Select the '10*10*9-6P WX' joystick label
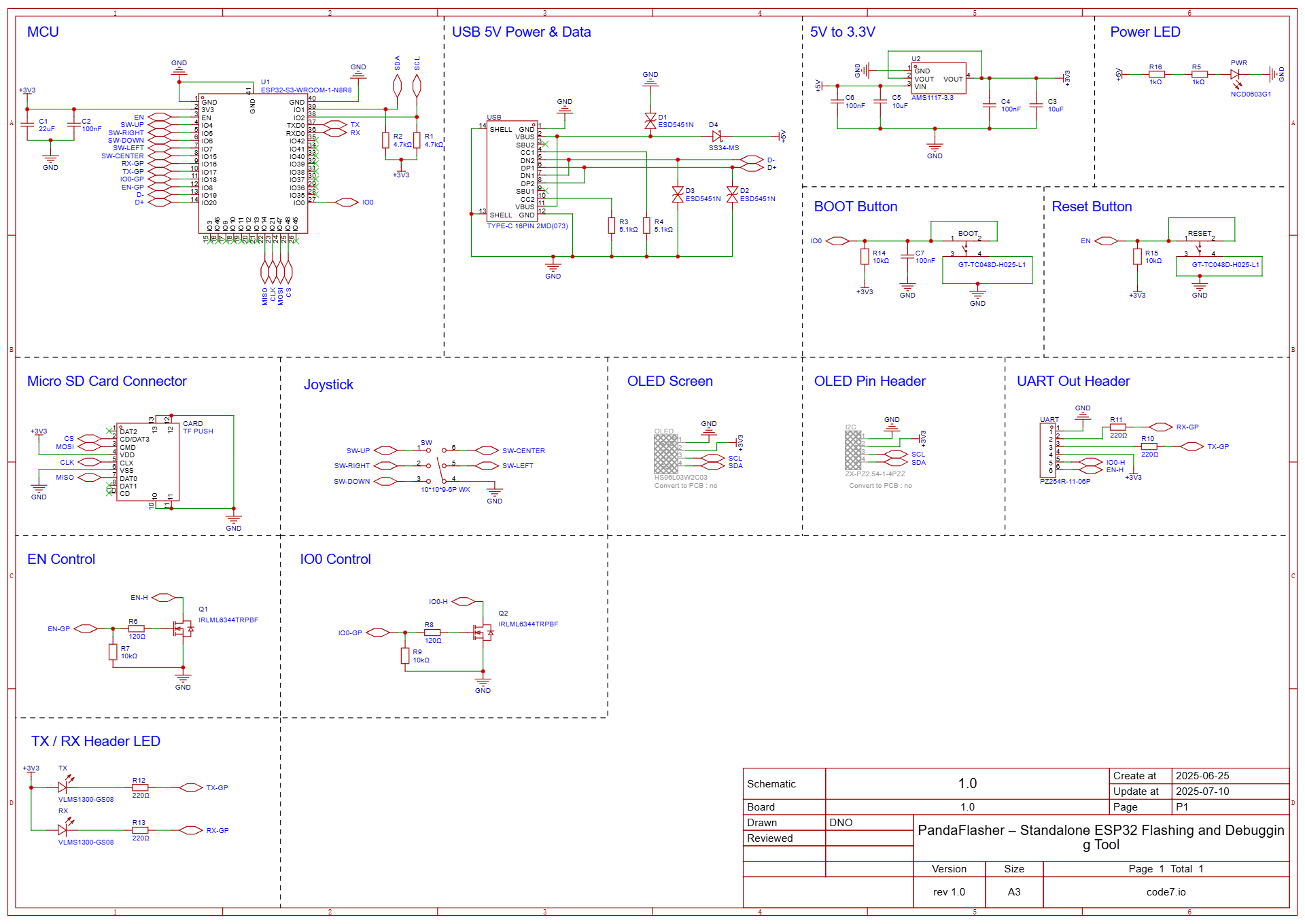 click(445, 490)
